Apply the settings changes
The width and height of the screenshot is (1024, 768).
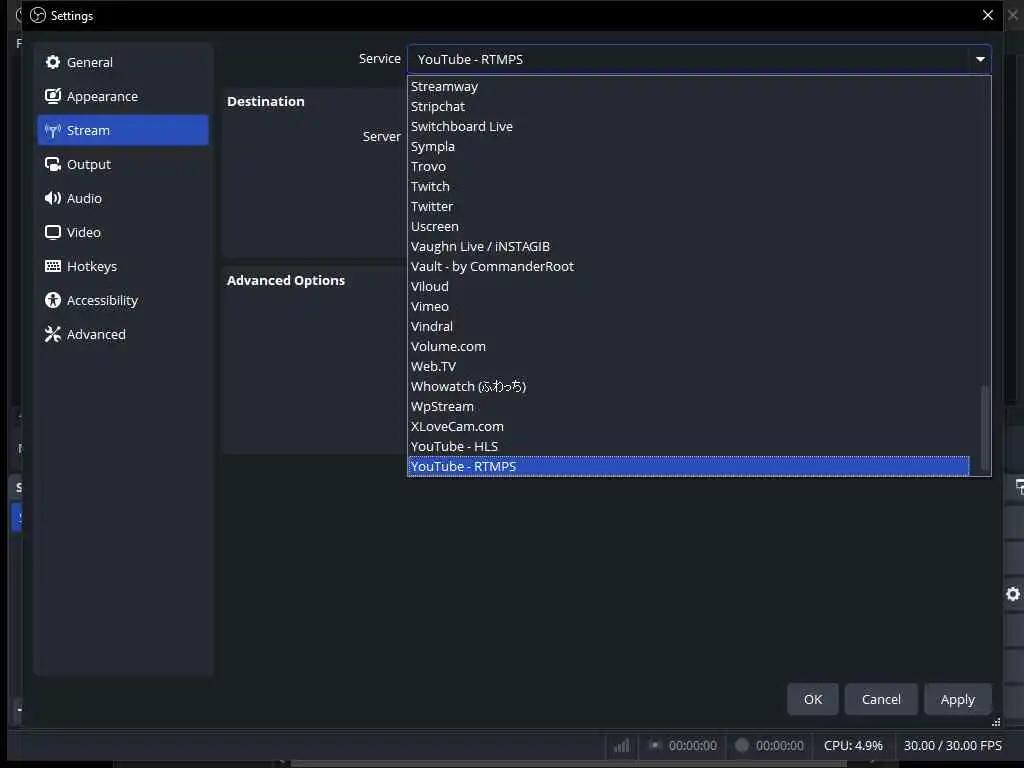click(957, 699)
